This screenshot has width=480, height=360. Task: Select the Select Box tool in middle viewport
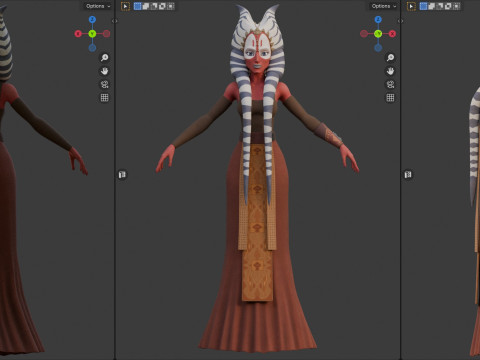click(x=125, y=6)
